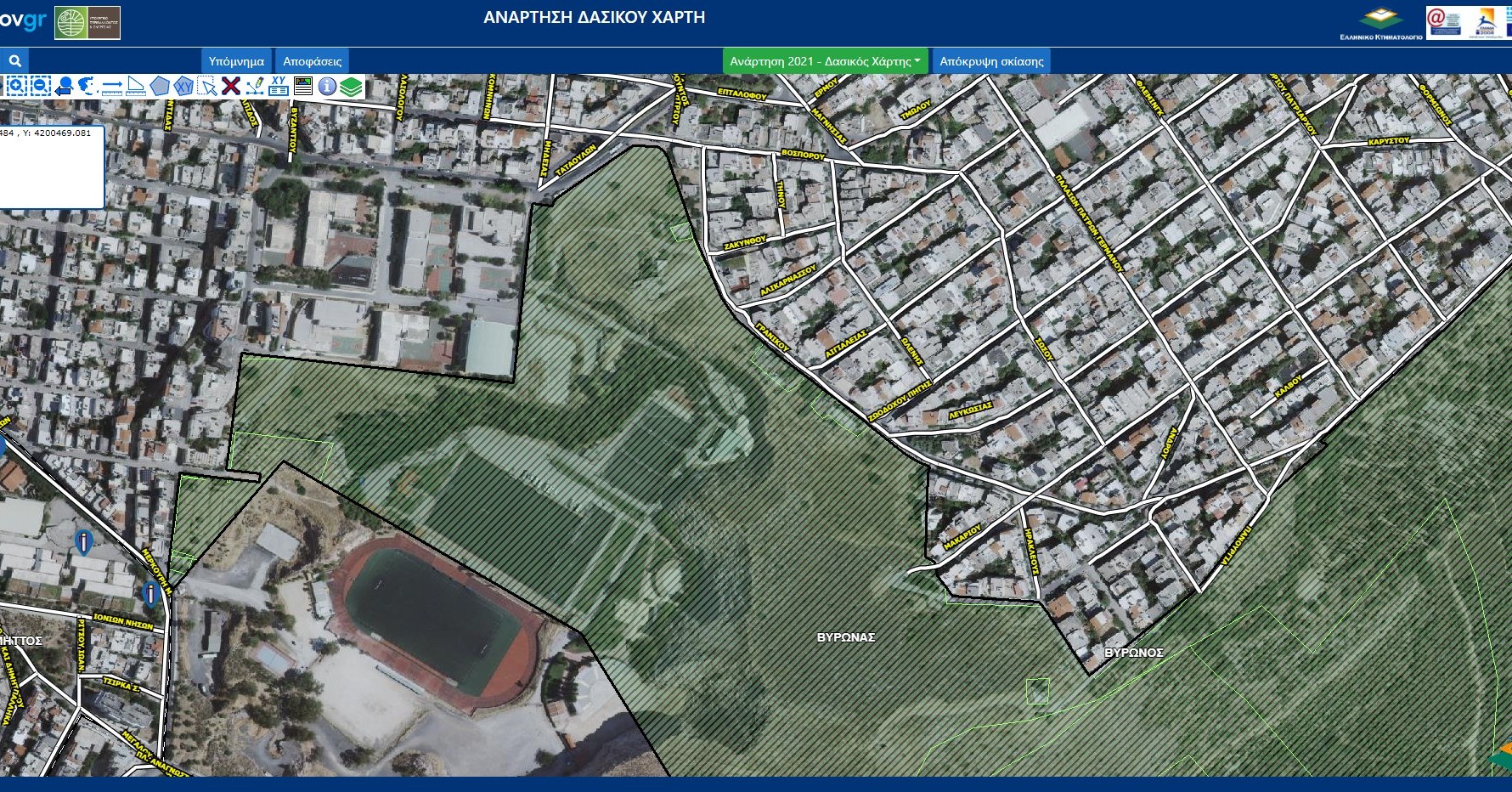Select the XY coordinates polygon tool

[x=183, y=86]
